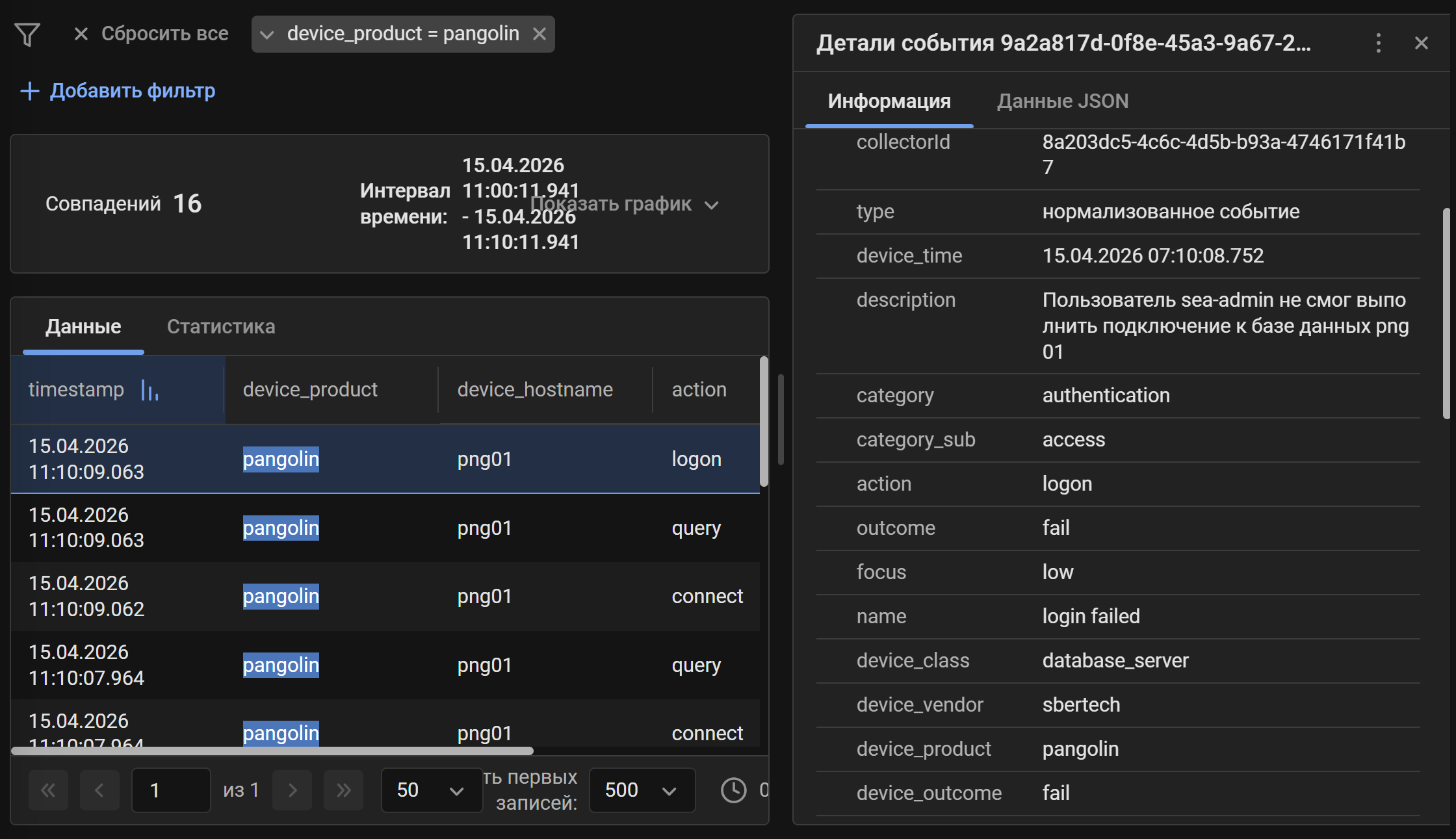Open the 50 rows per page dropdown

431,790
